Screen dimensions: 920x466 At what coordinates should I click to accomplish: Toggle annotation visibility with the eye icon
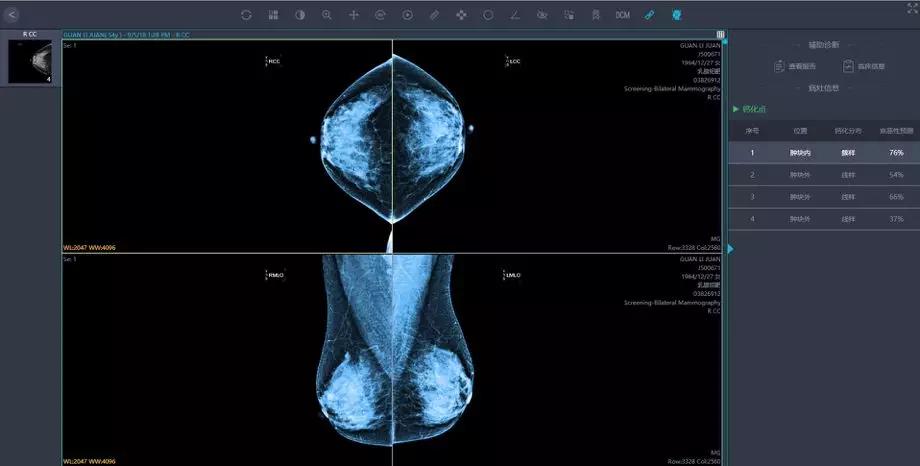pos(542,15)
